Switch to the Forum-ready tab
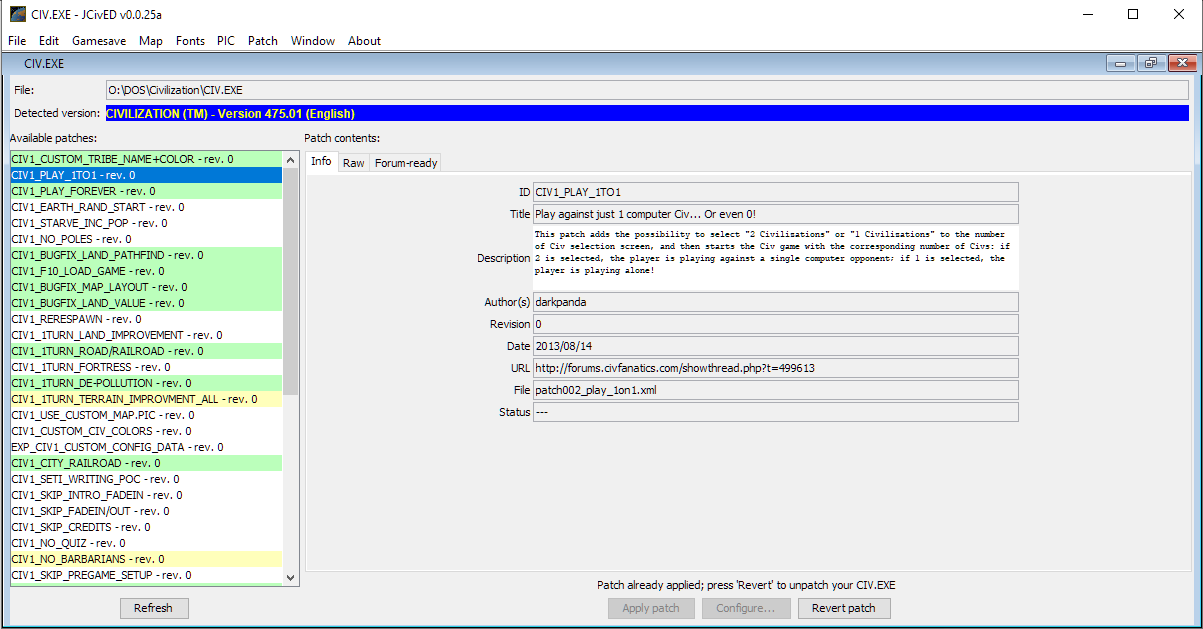1203x629 pixels. (x=404, y=162)
